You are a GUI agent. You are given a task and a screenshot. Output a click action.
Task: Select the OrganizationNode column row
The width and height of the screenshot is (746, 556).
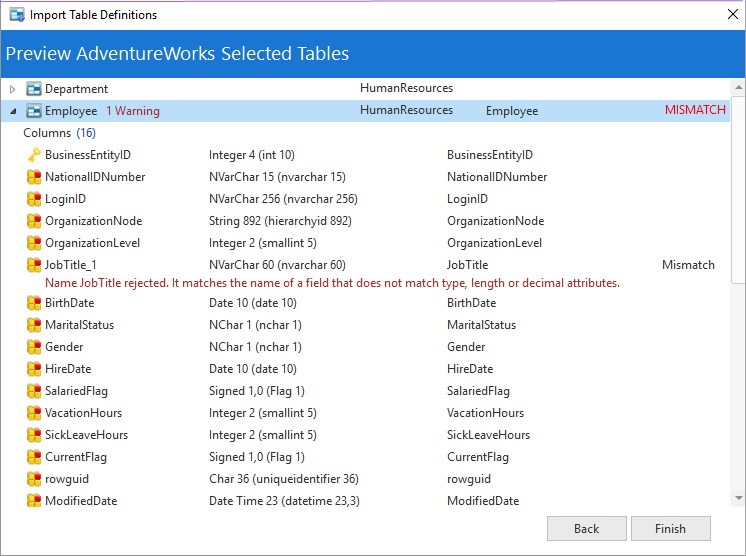(x=93, y=221)
